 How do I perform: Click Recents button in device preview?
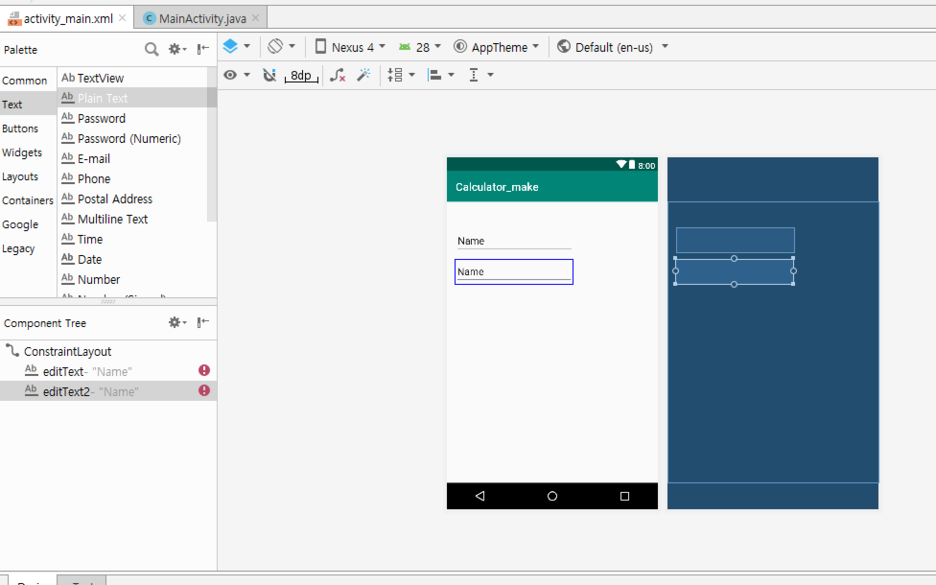click(624, 496)
